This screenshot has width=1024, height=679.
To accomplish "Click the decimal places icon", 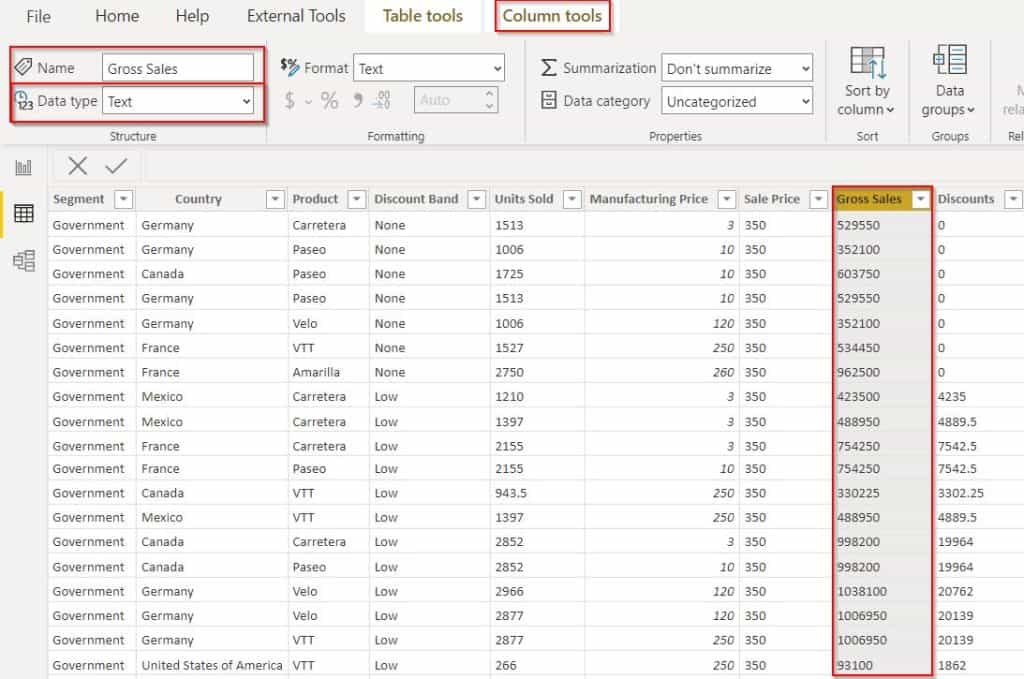I will (381, 100).
